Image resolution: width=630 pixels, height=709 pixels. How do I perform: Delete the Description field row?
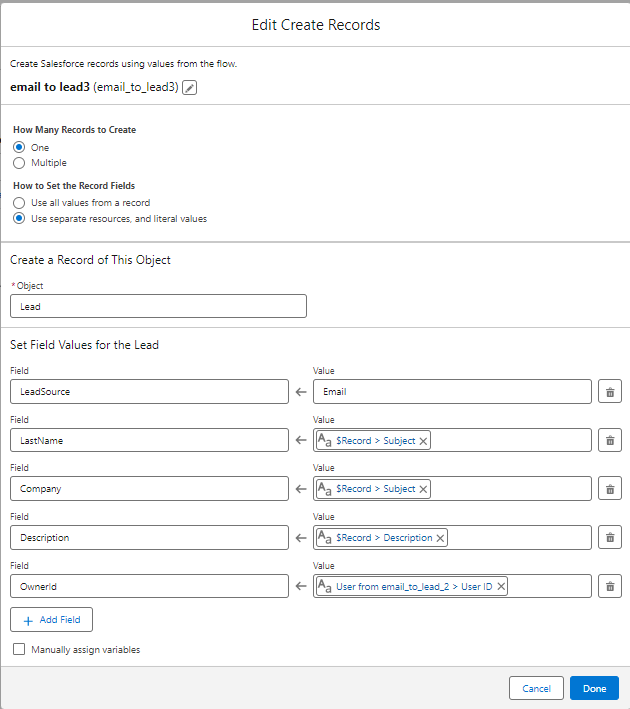(x=609, y=538)
